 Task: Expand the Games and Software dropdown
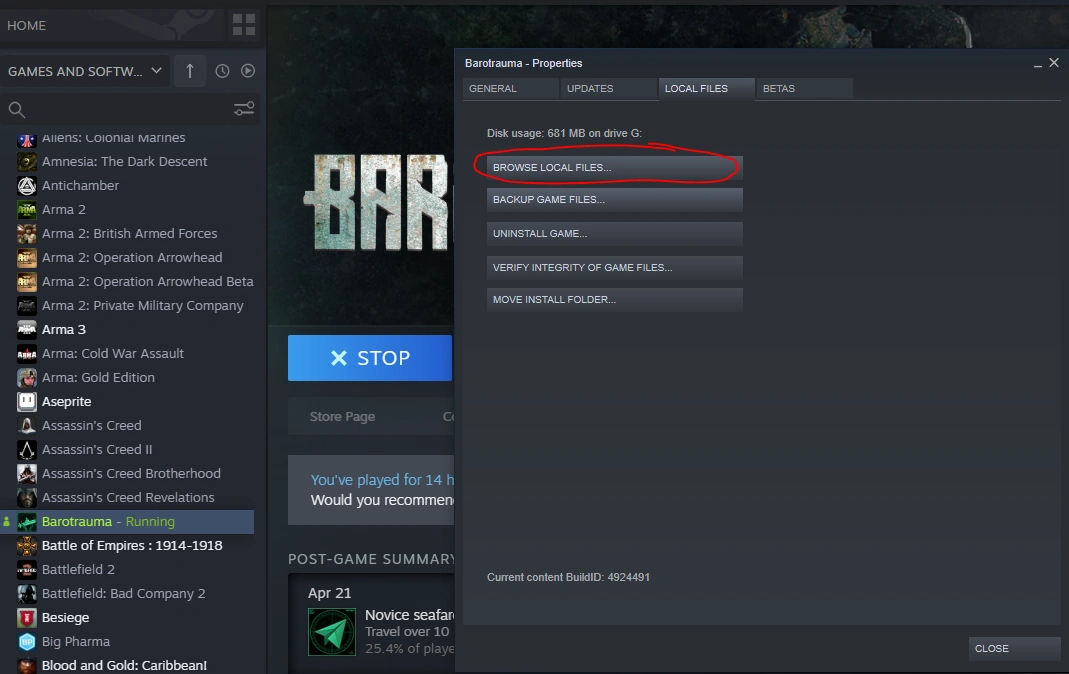tap(85, 71)
